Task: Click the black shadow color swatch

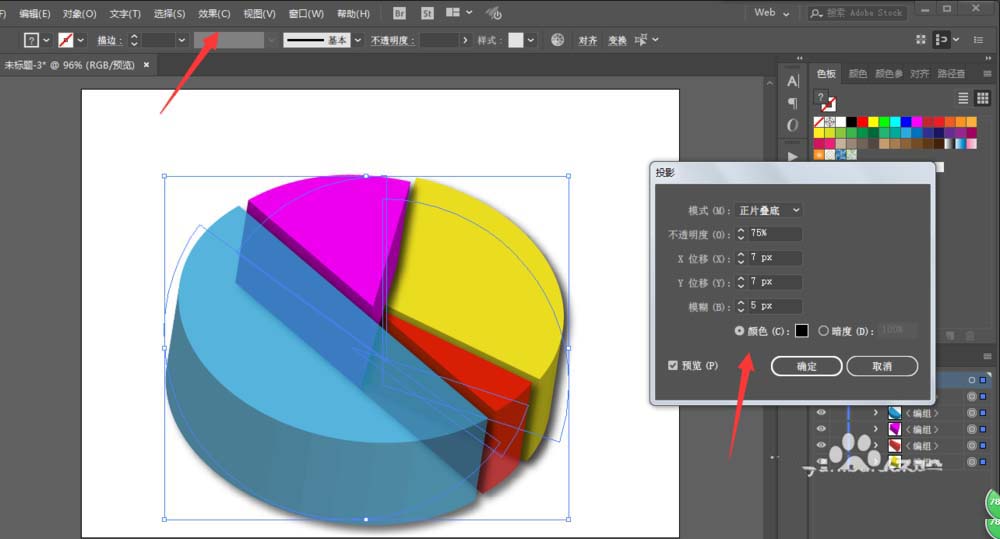Action: 802,330
